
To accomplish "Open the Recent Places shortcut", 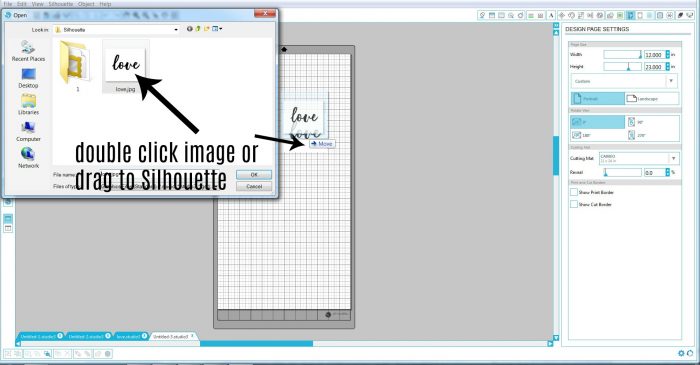I will pos(28,50).
